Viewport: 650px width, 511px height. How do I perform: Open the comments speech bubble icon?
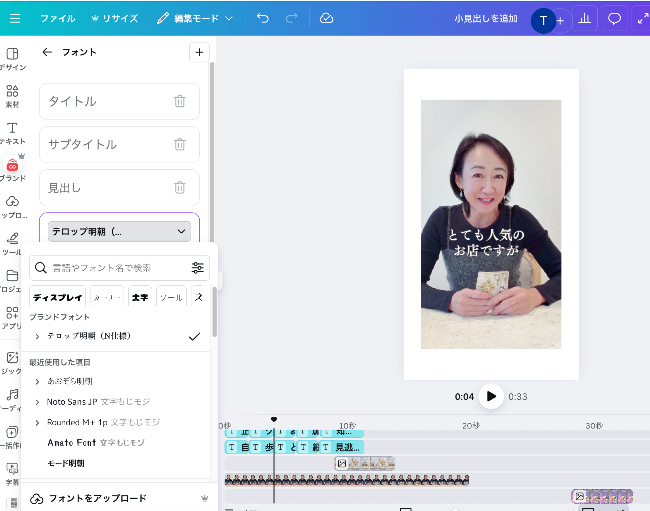coord(614,19)
